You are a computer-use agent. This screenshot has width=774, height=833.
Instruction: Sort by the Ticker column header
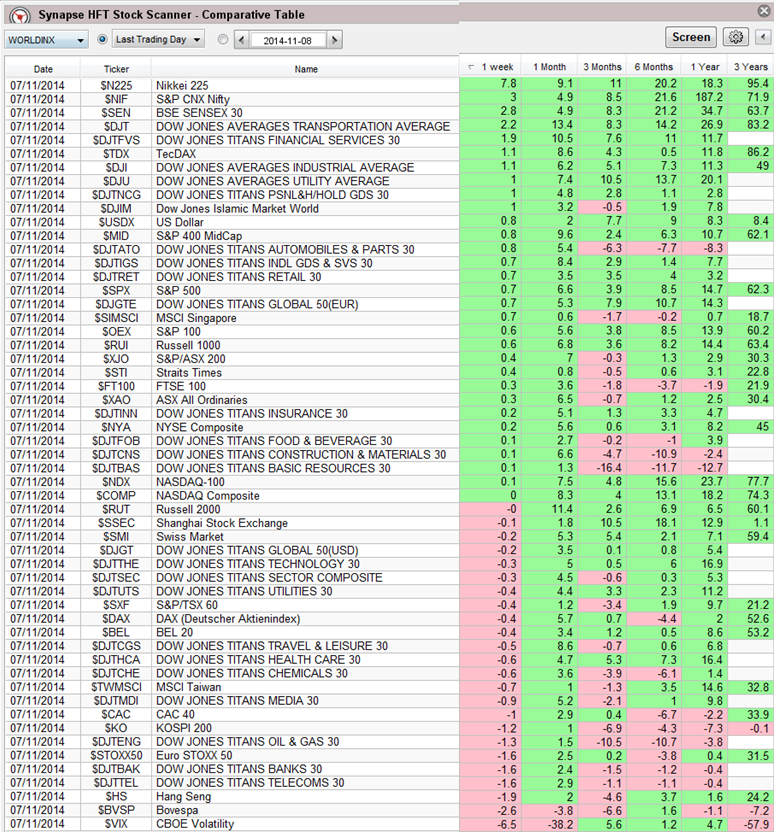click(x=116, y=69)
